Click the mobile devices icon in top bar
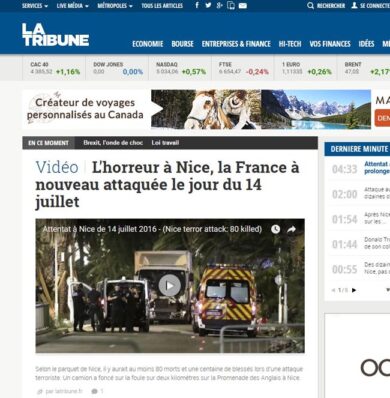The height and width of the screenshot is (398, 390). click(231, 5)
